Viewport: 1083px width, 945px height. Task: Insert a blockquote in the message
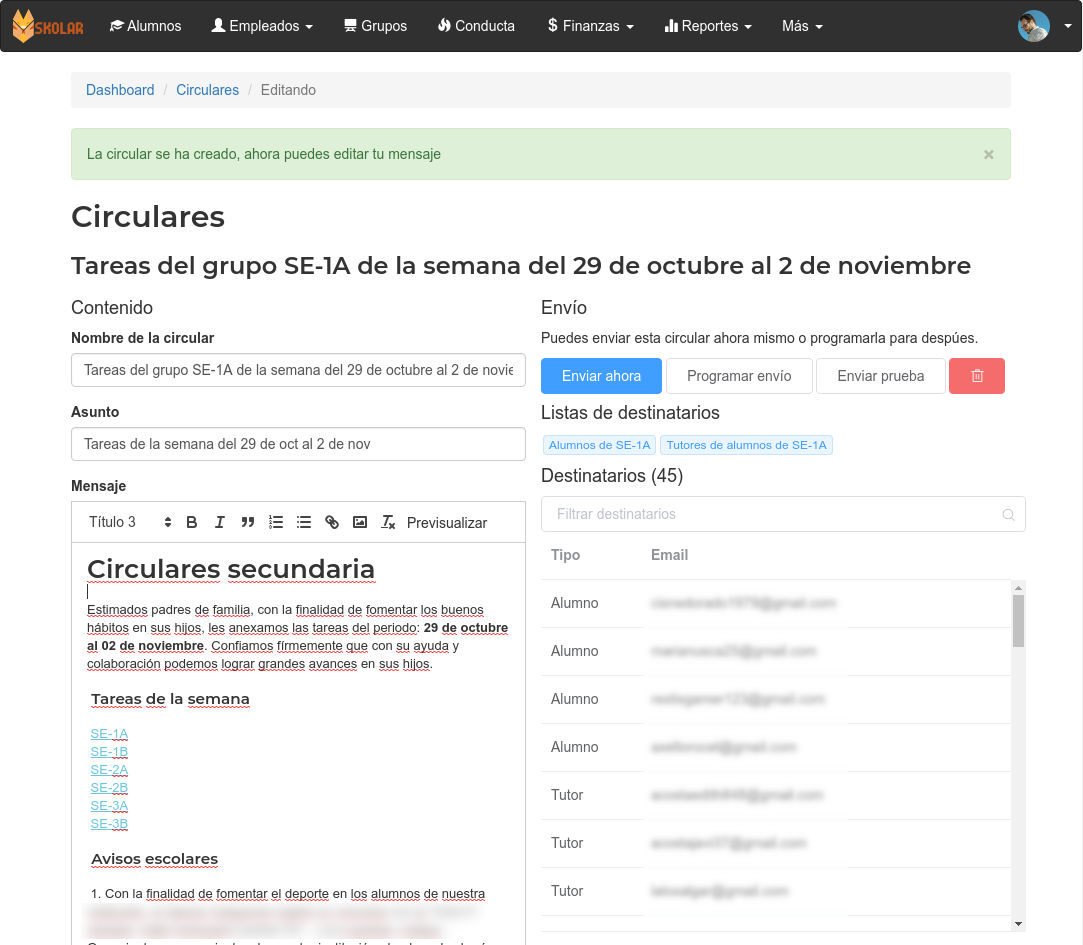click(x=248, y=522)
